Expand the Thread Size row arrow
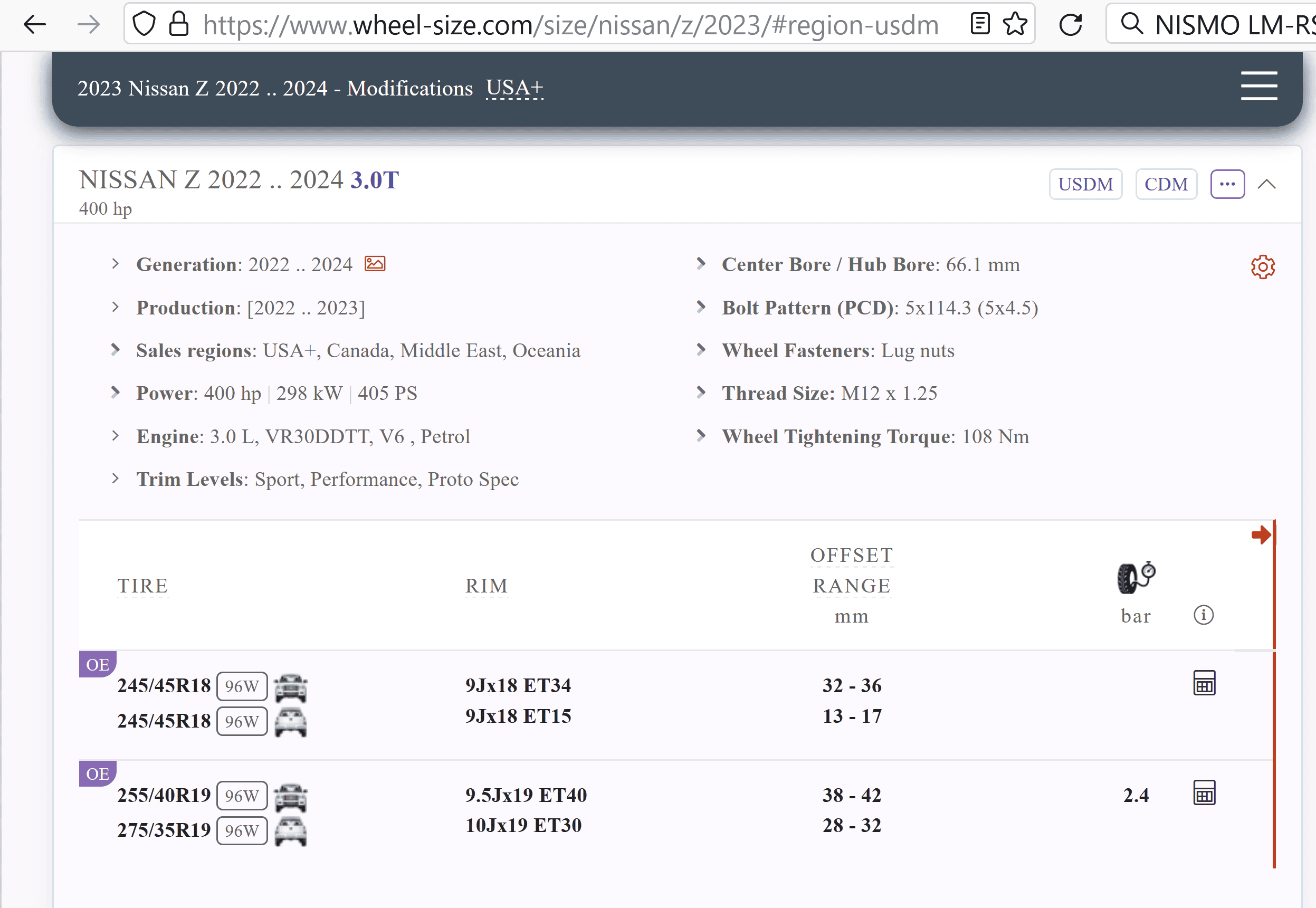The width and height of the screenshot is (1316, 908). (701, 392)
